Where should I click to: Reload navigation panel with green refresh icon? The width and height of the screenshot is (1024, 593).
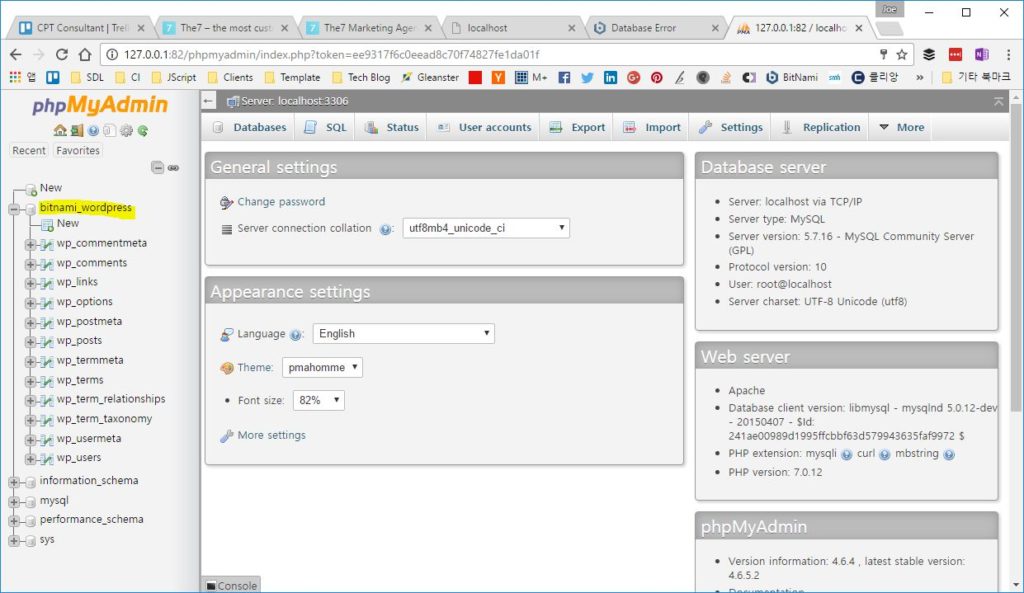click(142, 131)
